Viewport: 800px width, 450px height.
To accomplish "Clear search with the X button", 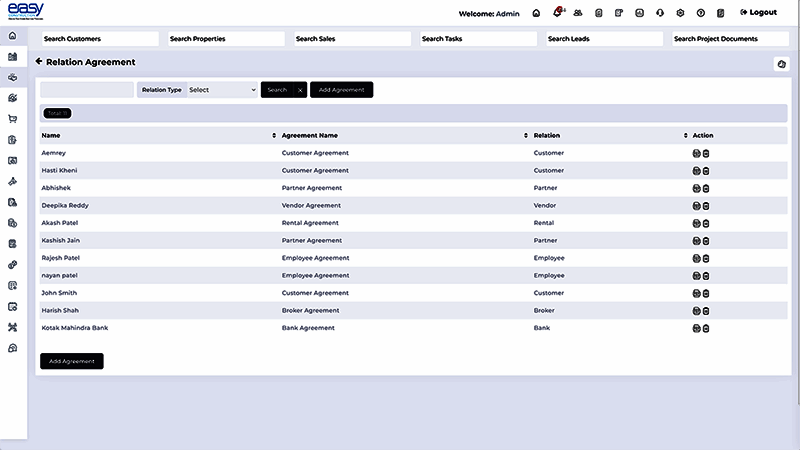I will click(301, 90).
